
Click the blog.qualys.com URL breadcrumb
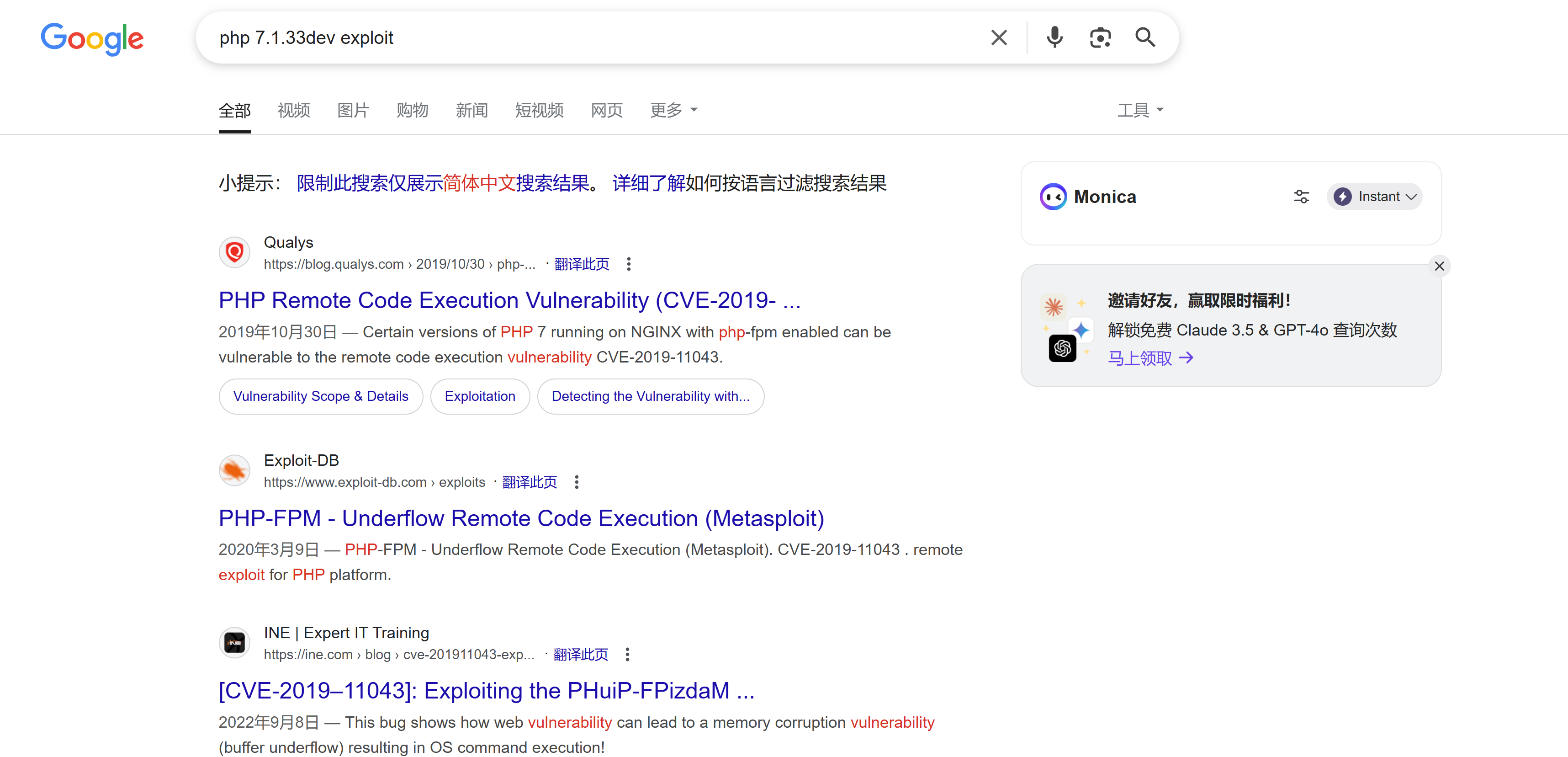(399, 264)
